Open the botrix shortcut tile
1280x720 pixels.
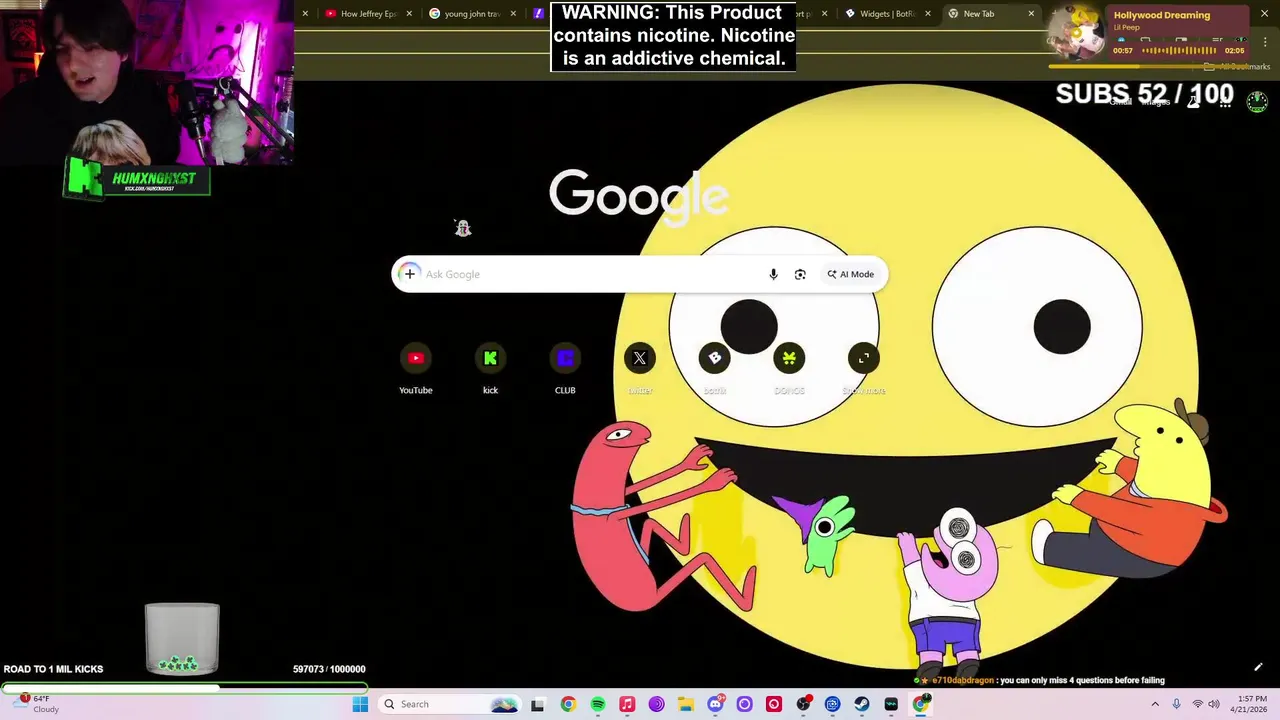point(714,370)
